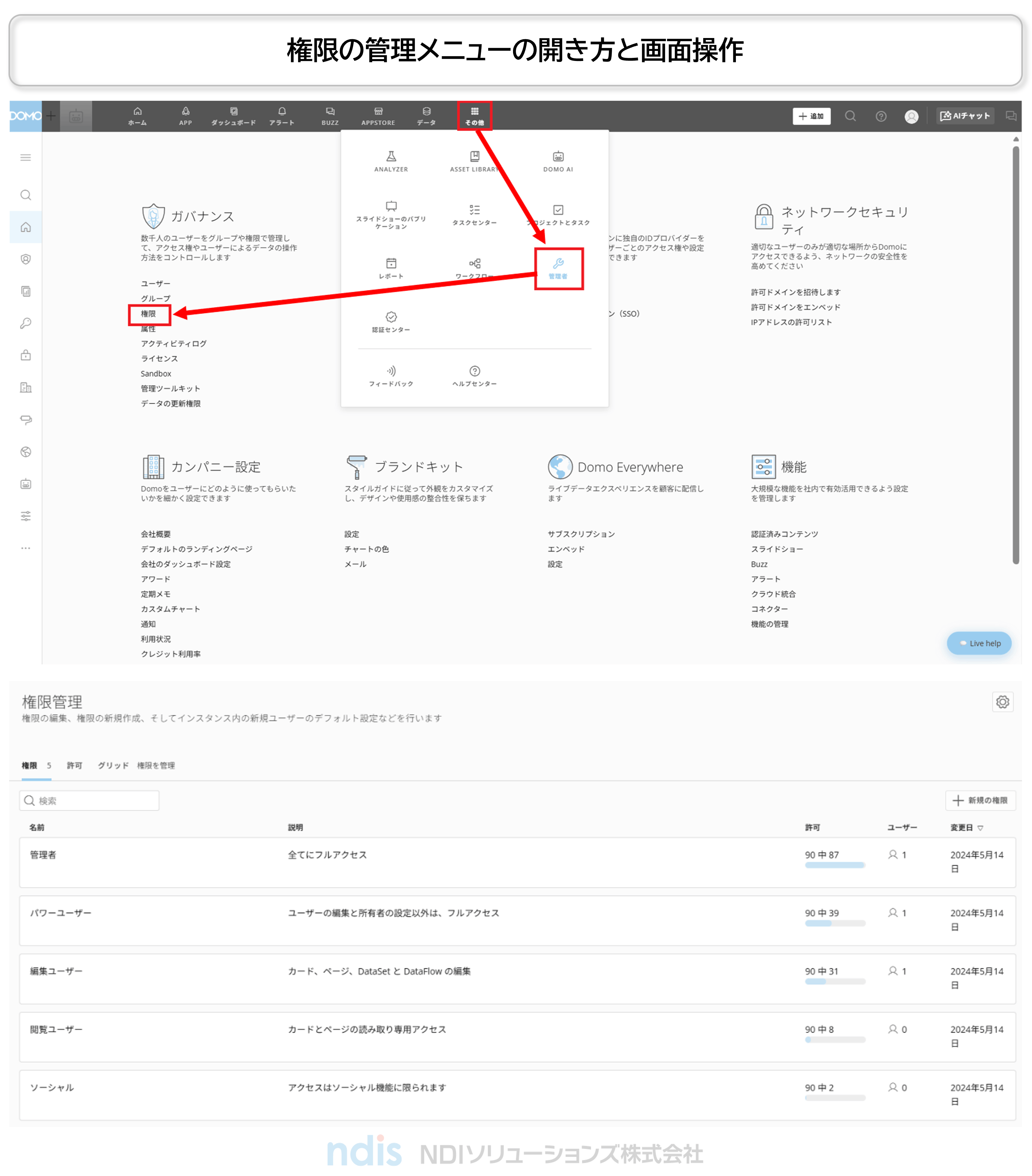Screen dimensions: 1032x1176
Task: Click the search magnifier icon in the top bar
Action: (850, 116)
